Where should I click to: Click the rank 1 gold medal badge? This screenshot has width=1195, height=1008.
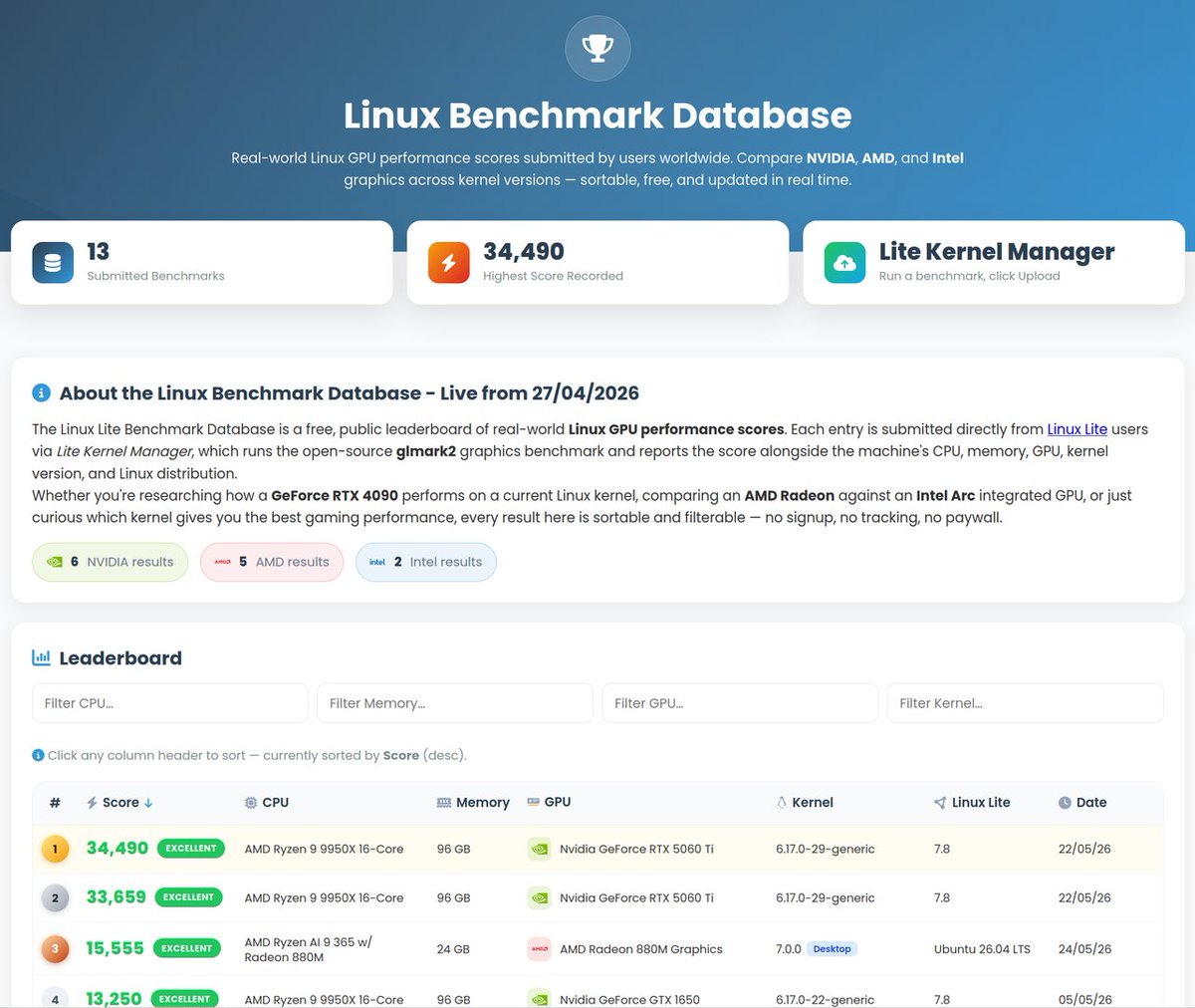point(55,850)
